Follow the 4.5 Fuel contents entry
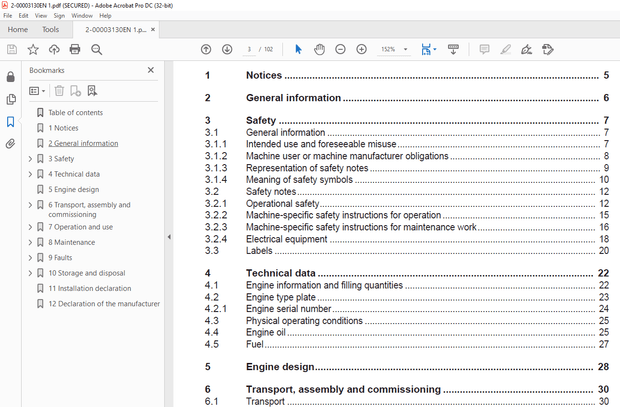Viewport: 620px width, 407px height. tap(407, 344)
